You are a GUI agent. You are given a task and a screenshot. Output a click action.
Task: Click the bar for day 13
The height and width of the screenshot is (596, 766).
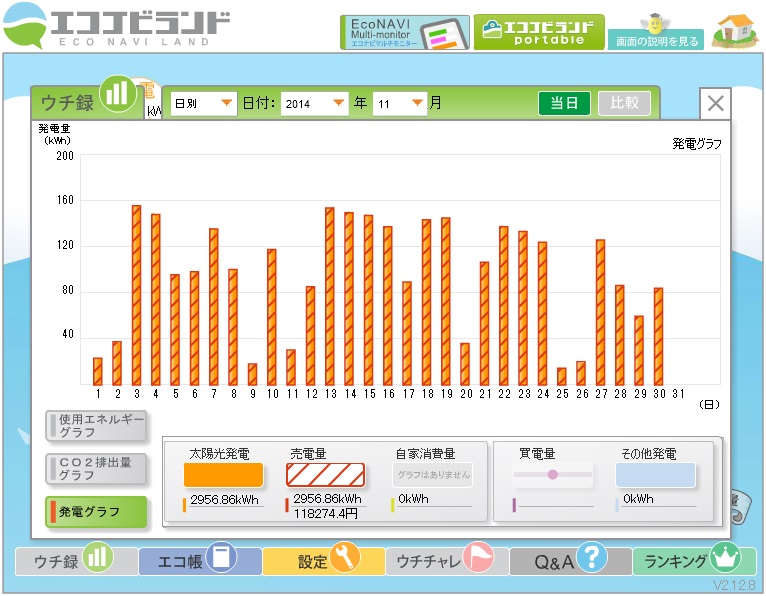pos(330,296)
